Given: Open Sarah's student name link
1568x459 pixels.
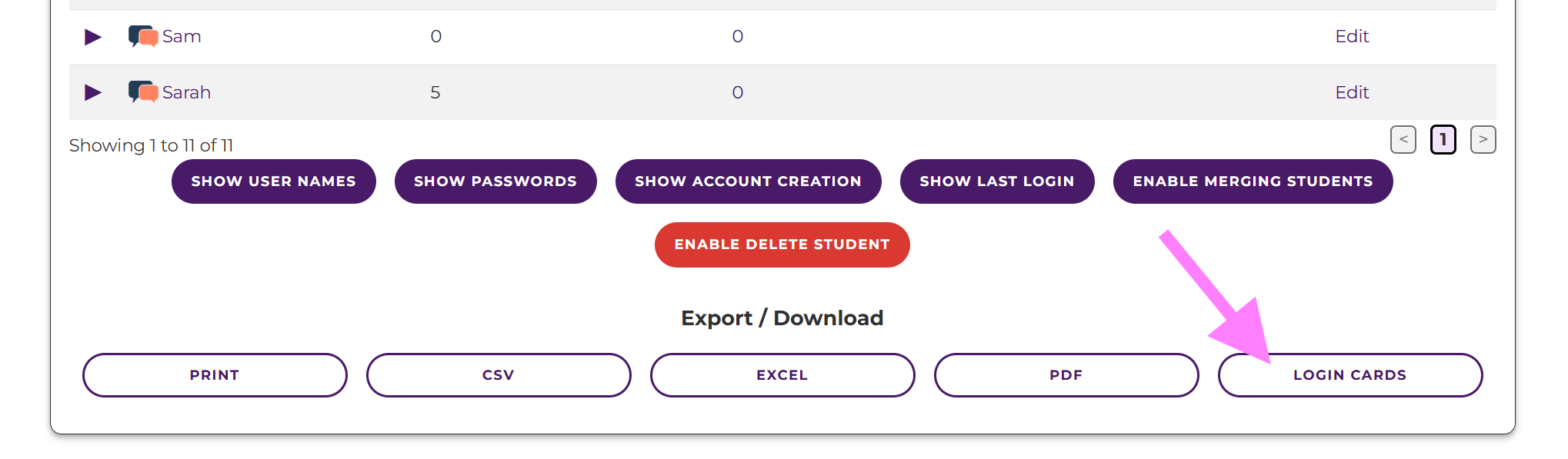Looking at the screenshot, I should coord(186,92).
